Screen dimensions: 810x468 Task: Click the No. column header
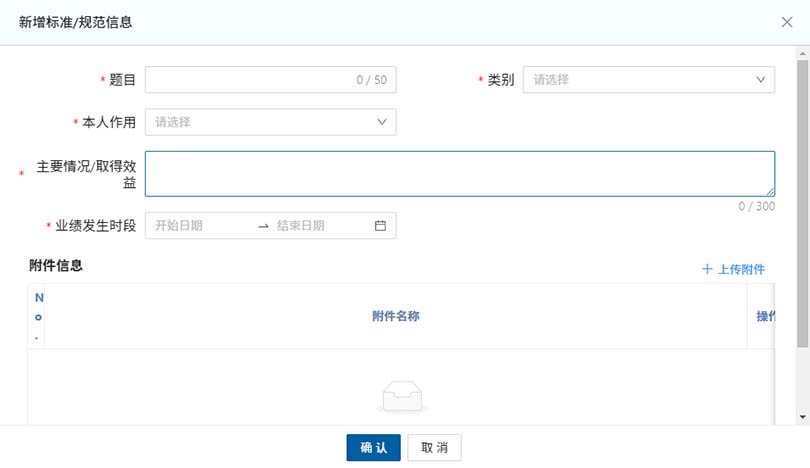tap(38, 316)
